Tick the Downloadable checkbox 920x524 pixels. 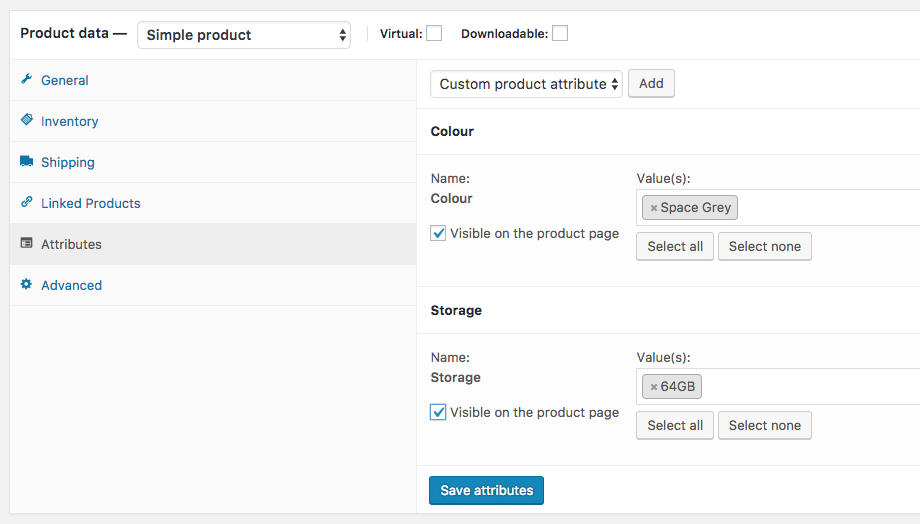coord(560,34)
